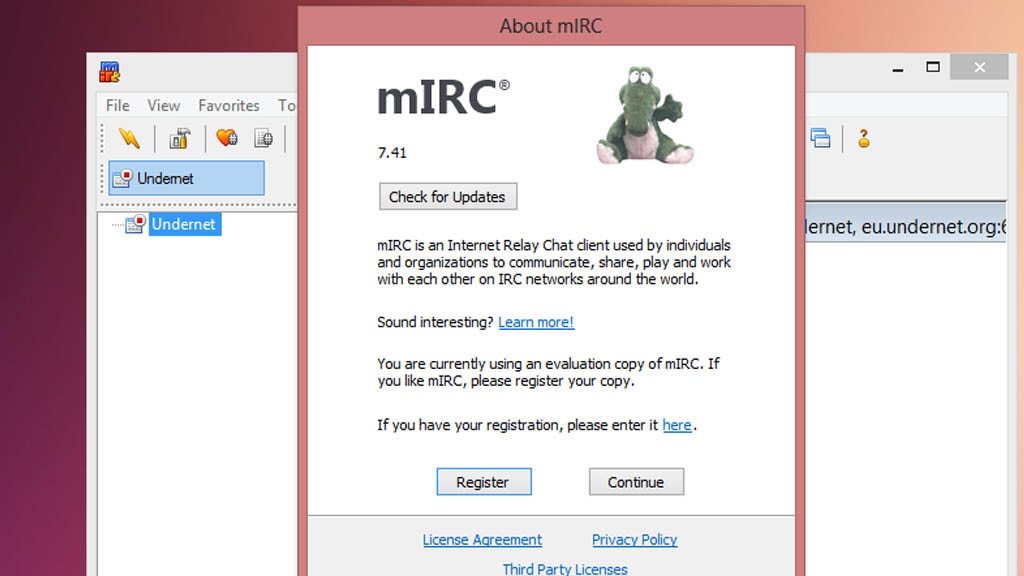Click the Continue button
Image resolution: width=1024 pixels, height=576 pixels.
(636, 482)
